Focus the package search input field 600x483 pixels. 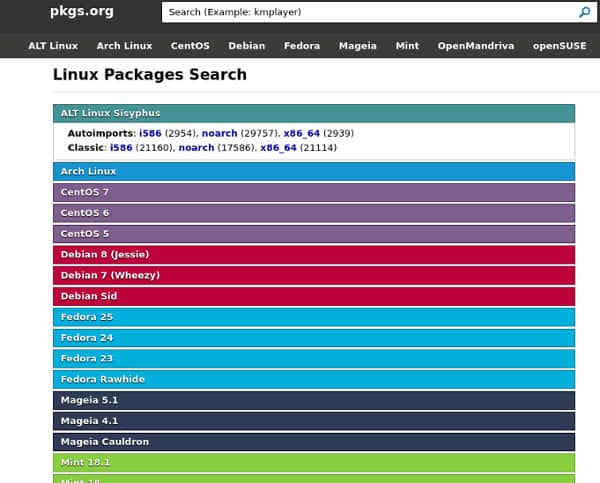[369, 12]
